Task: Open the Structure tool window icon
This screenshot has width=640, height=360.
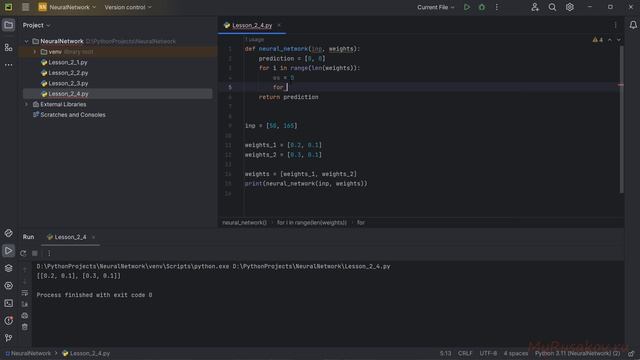Action: click(x=8, y=48)
